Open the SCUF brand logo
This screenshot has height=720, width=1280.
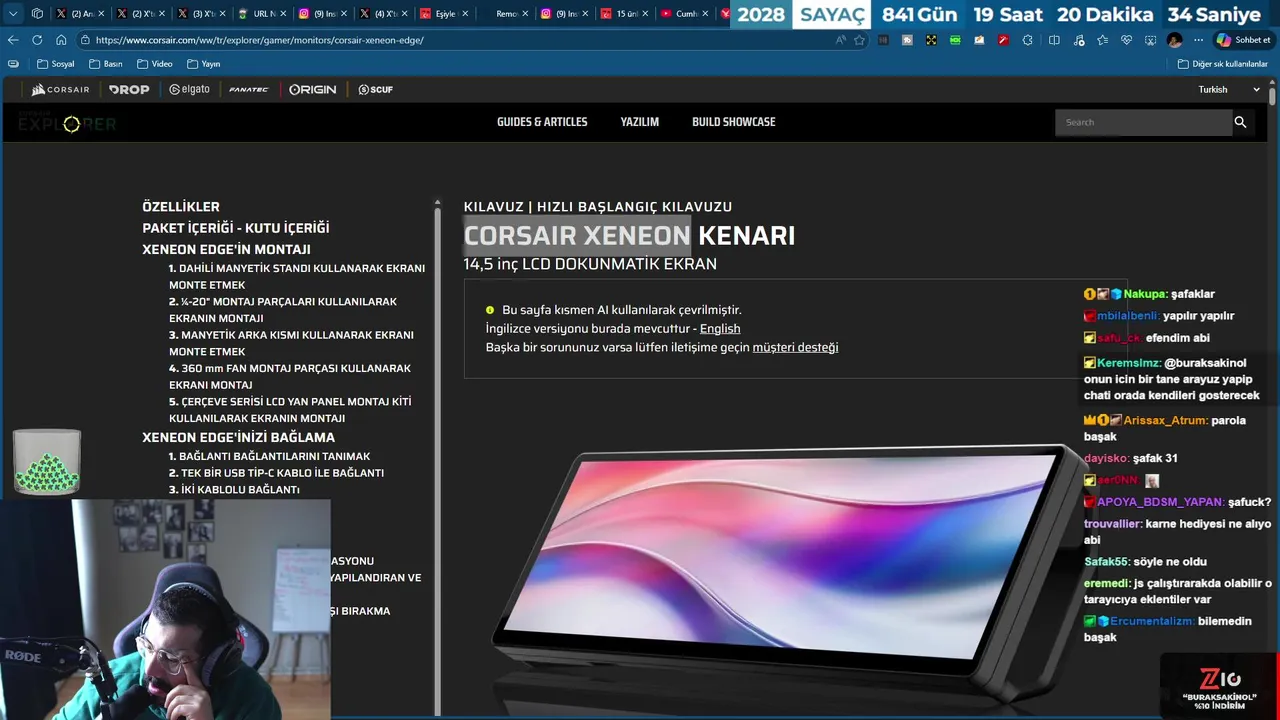pos(376,89)
